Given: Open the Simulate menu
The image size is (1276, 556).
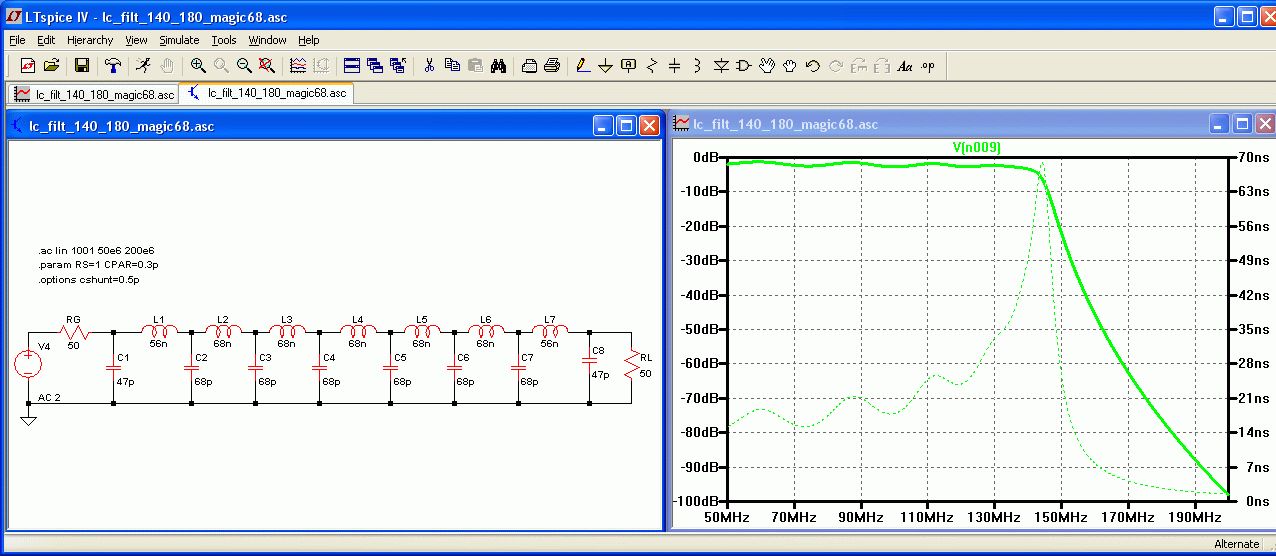Looking at the screenshot, I should pyautogui.click(x=179, y=40).
